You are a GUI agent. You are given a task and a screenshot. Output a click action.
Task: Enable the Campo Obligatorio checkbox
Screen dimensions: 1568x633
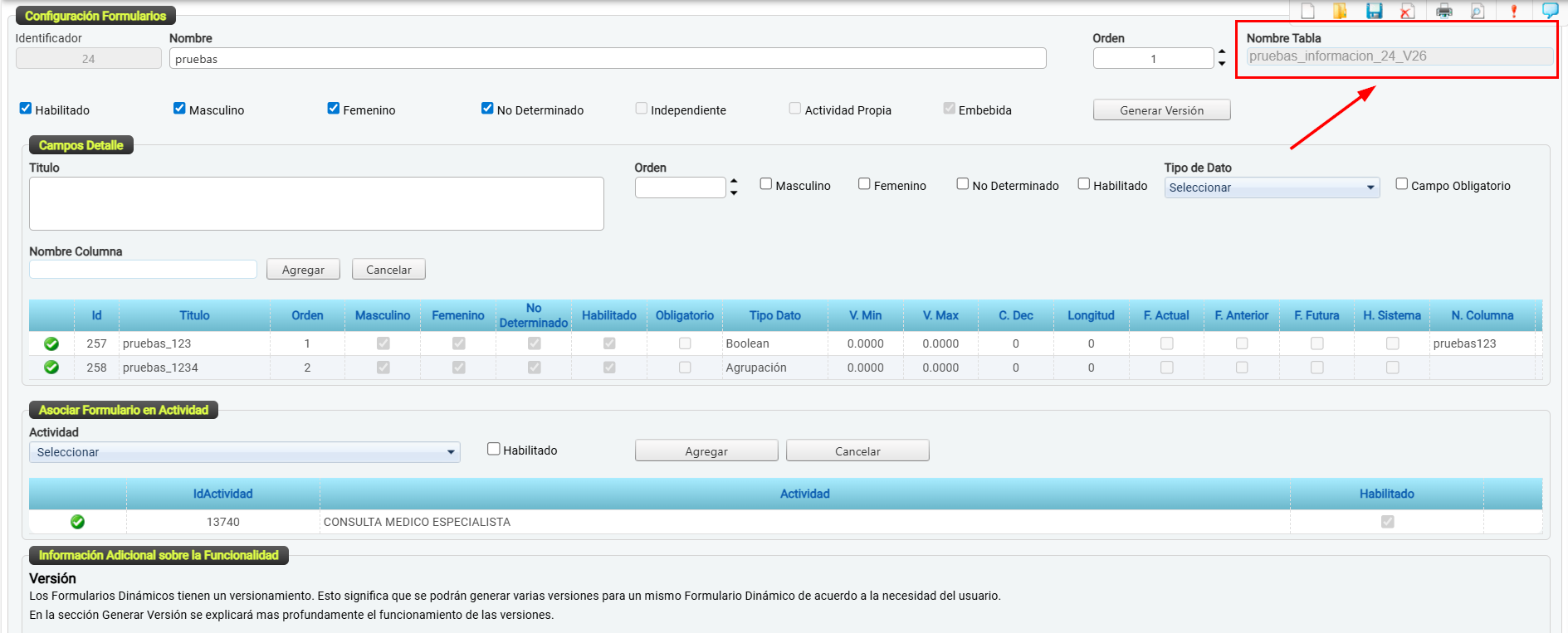pyautogui.click(x=1402, y=184)
